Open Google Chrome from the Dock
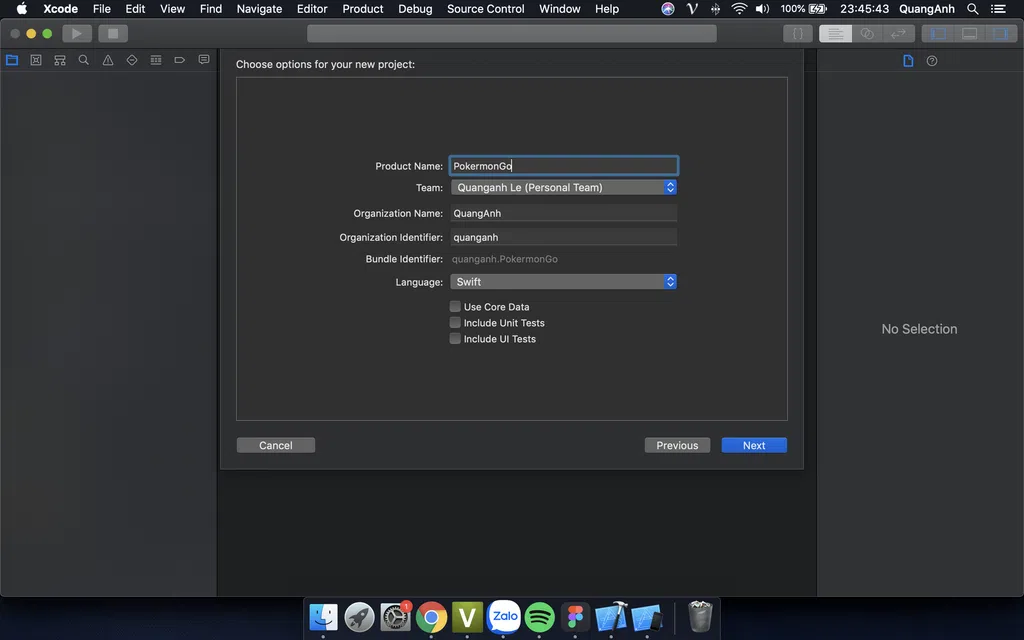This screenshot has height=640, width=1024. 431,617
